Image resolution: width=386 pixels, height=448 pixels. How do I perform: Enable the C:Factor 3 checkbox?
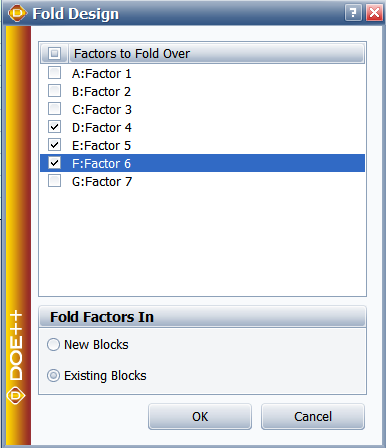54,109
